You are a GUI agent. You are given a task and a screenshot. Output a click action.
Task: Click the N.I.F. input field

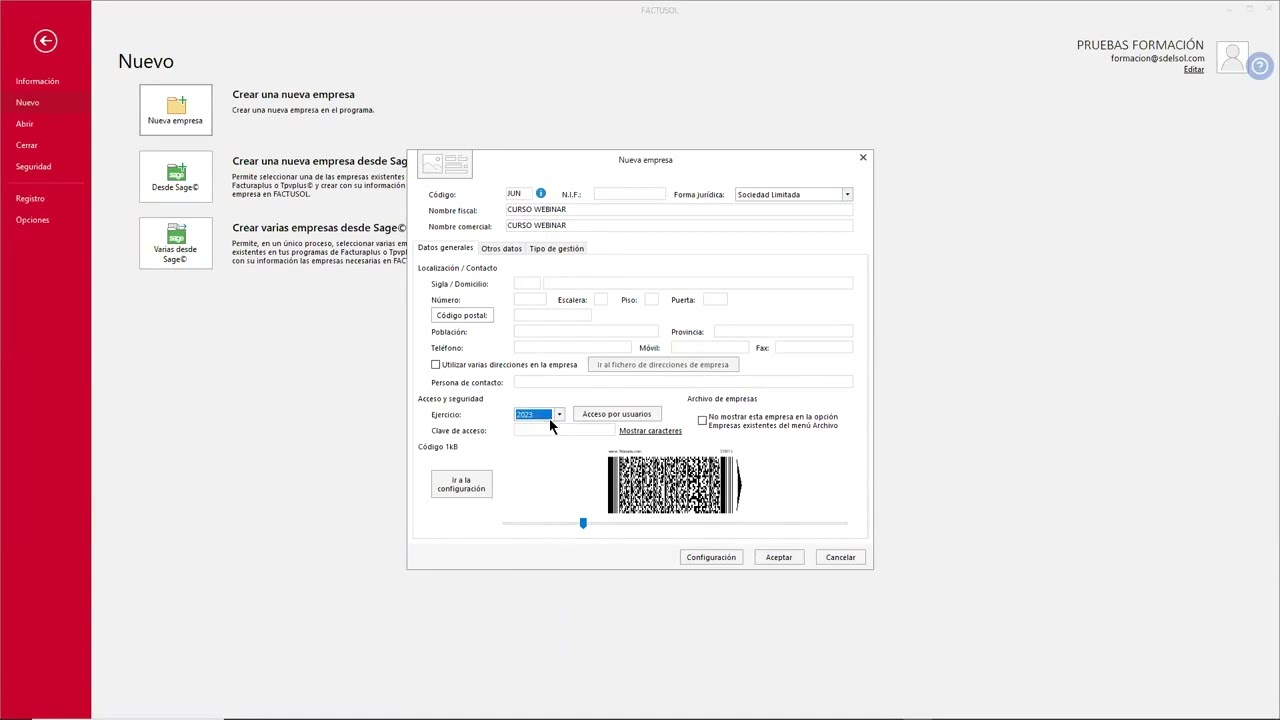(x=629, y=194)
